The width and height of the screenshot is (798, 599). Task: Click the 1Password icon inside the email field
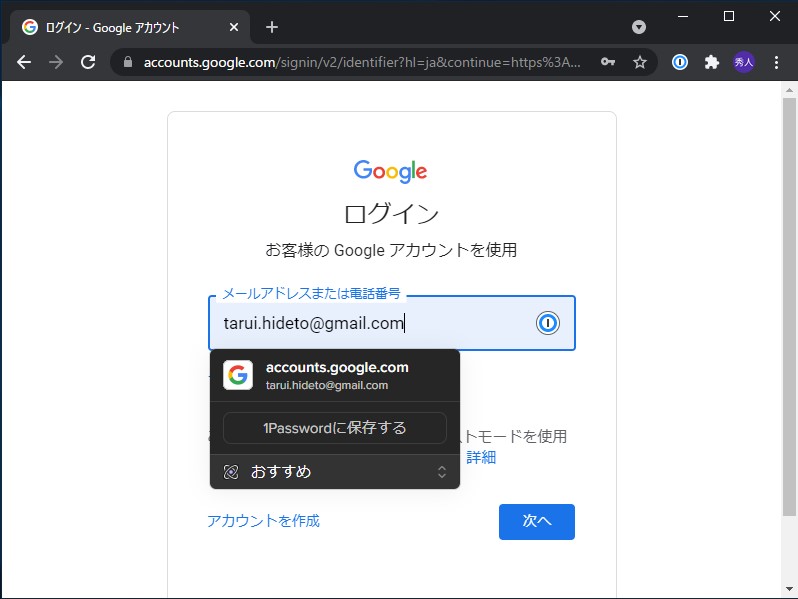point(548,323)
